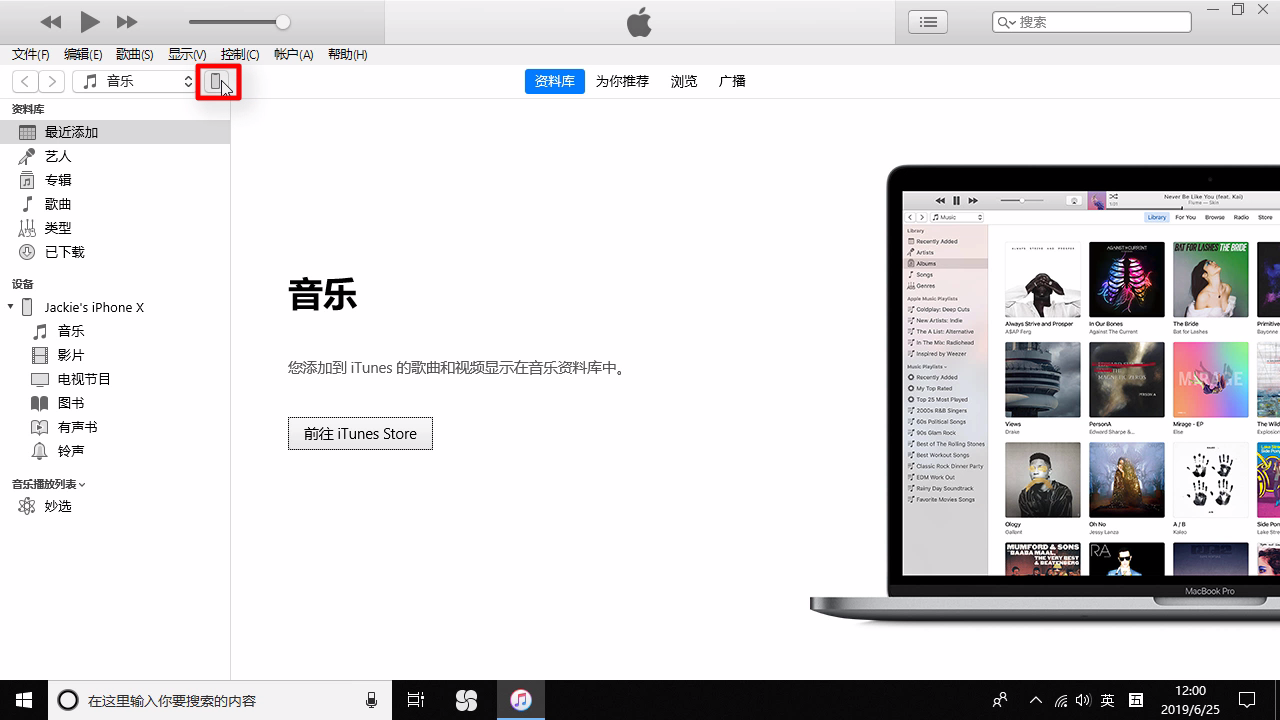This screenshot has width=1280, height=720.
Task: Start playback with the play button
Action: tap(90, 22)
